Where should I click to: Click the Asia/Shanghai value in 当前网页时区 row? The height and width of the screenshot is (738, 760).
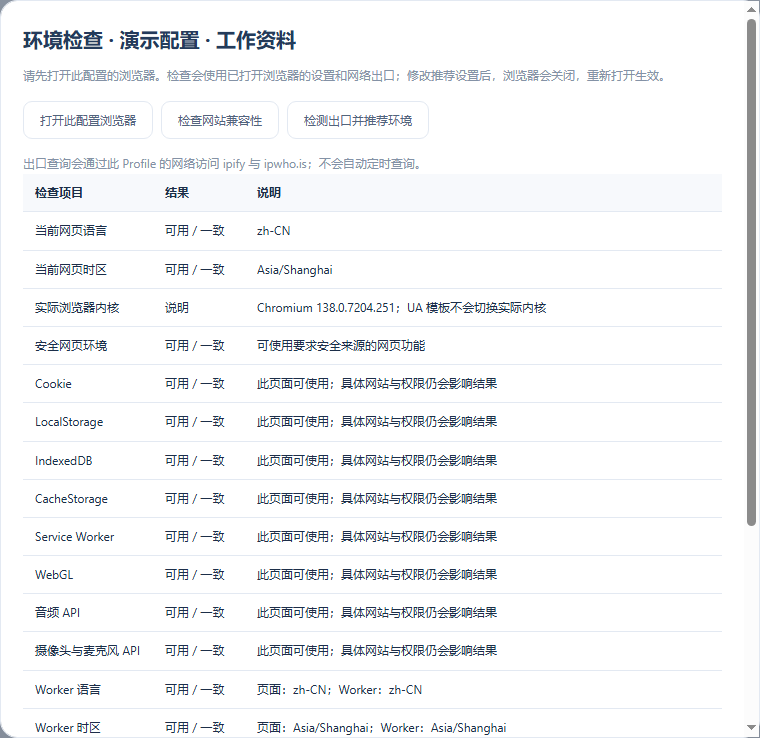coord(295,269)
